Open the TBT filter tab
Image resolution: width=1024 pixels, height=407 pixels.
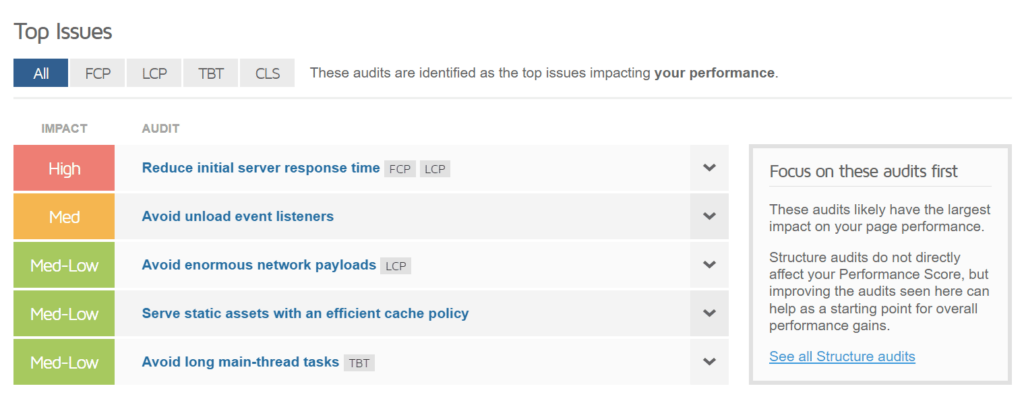[210, 73]
